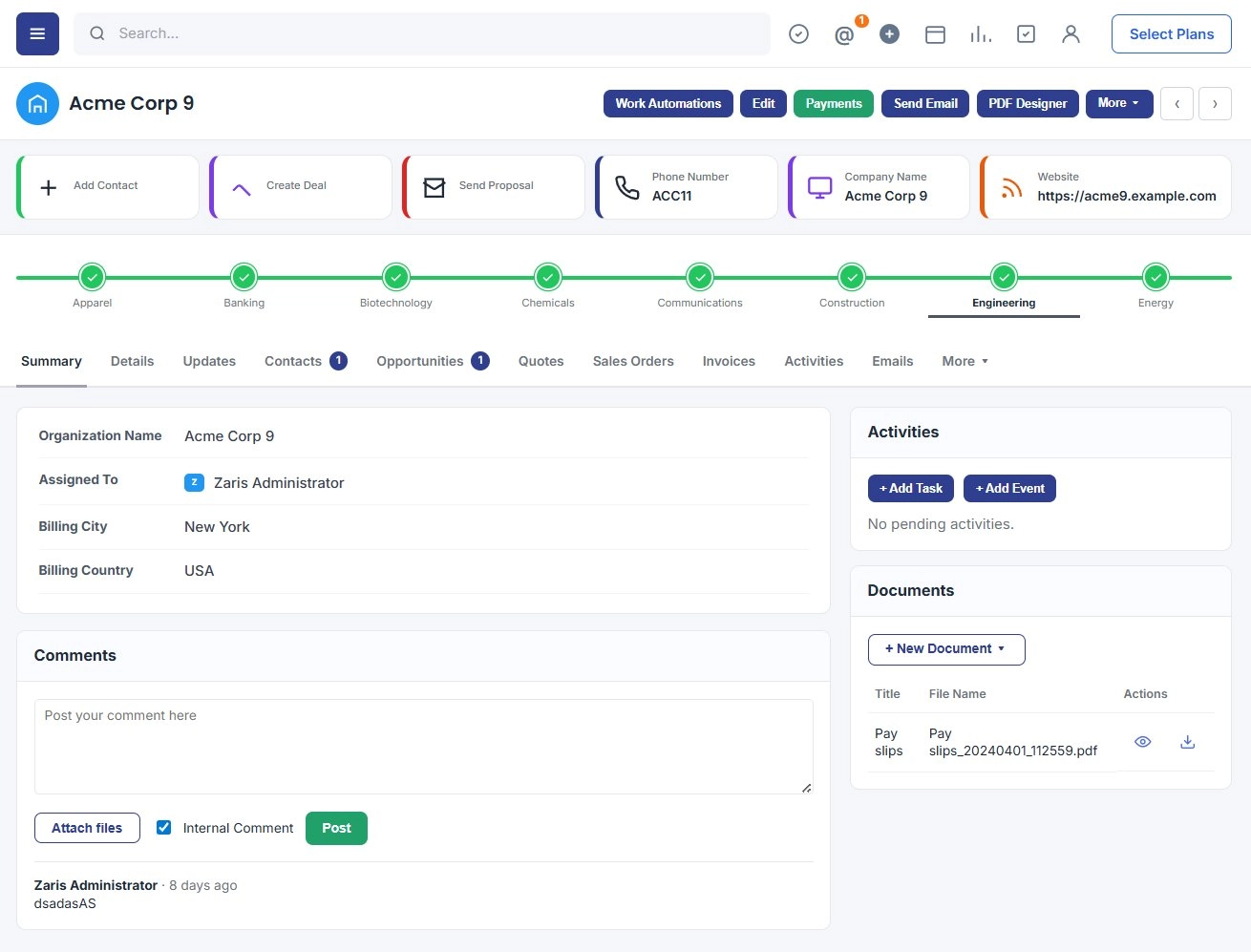This screenshot has width=1251, height=952.
Task: Select the Energy stage marker
Action: point(1156,278)
